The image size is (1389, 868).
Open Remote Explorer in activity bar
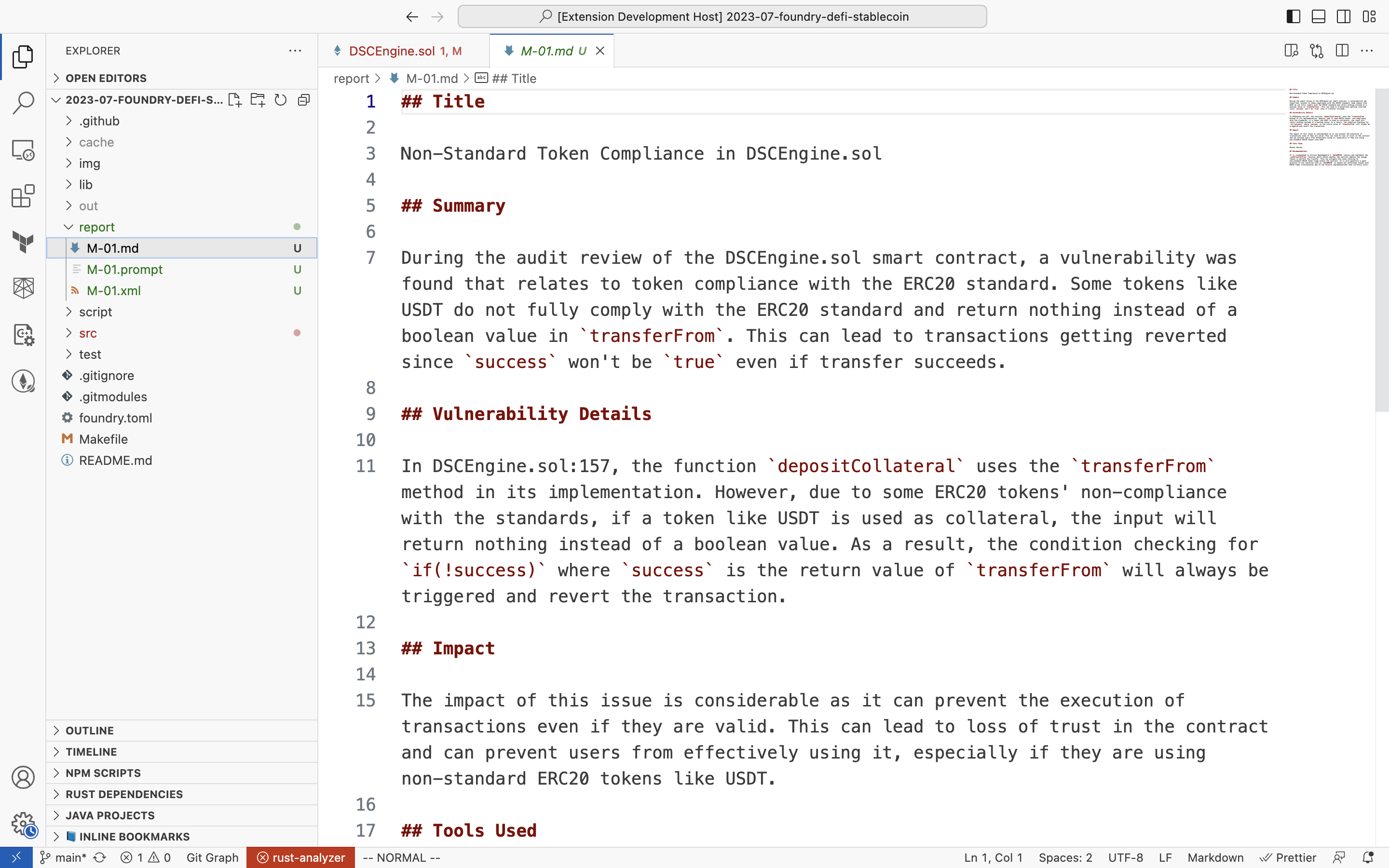pos(23,150)
